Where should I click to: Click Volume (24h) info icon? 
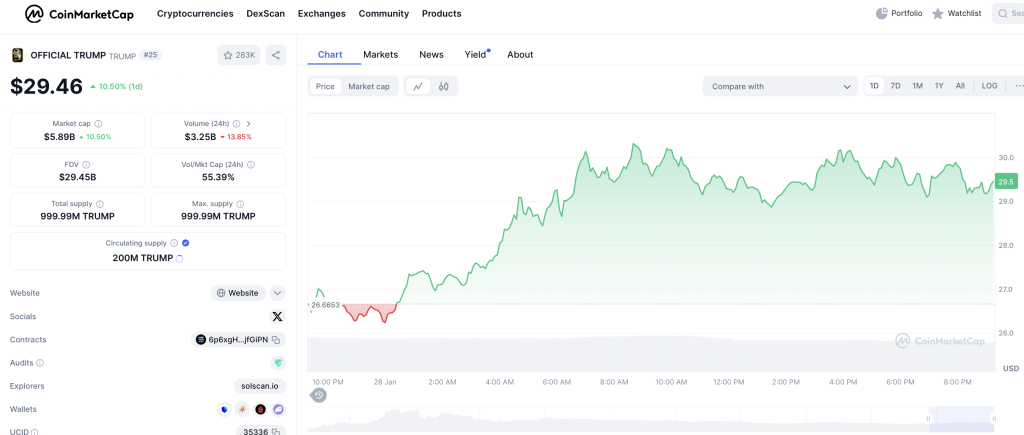click(236, 123)
